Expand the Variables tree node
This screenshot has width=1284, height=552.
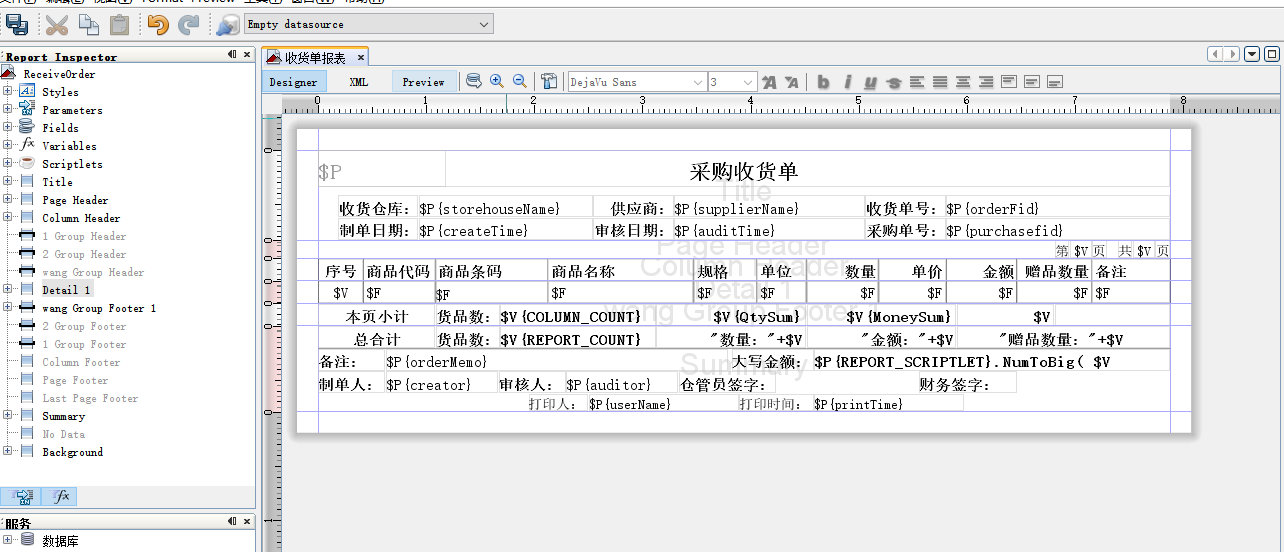pos(8,146)
